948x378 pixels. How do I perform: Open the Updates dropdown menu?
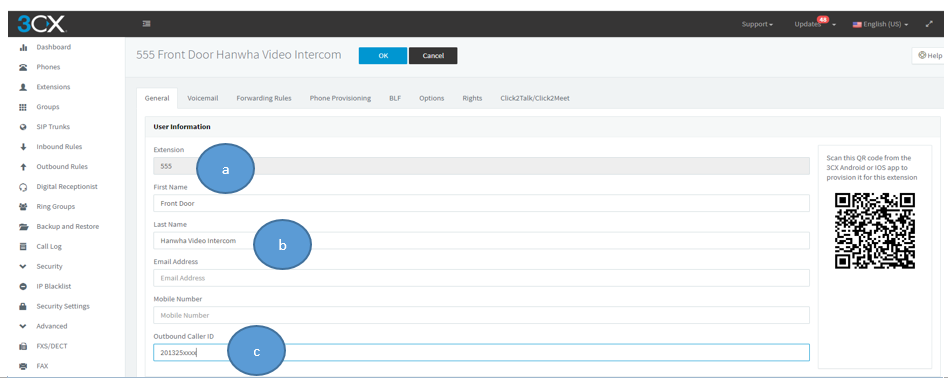pos(815,24)
